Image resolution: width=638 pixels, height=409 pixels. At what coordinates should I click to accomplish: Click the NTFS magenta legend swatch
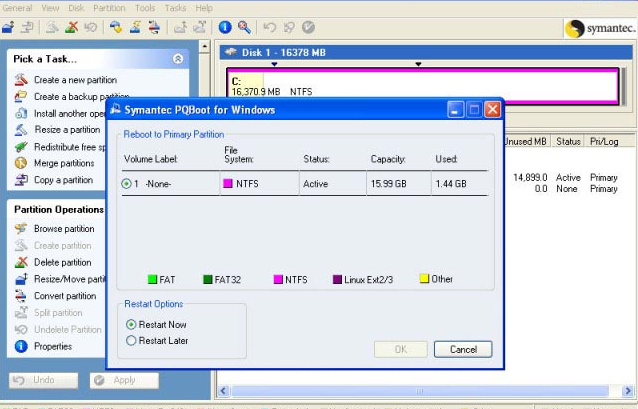(278, 280)
